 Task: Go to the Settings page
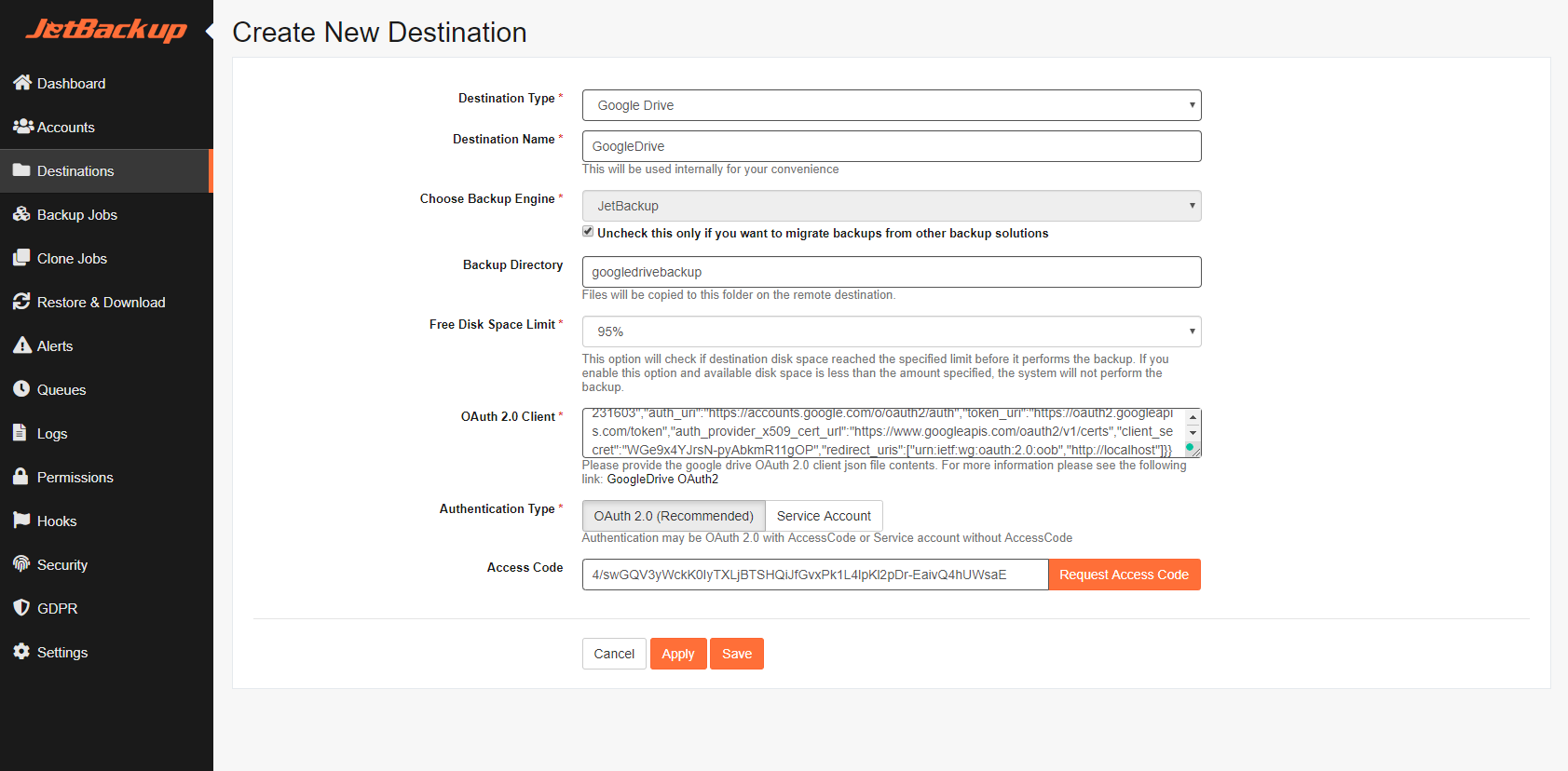pyautogui.click(x=106, y=652)
